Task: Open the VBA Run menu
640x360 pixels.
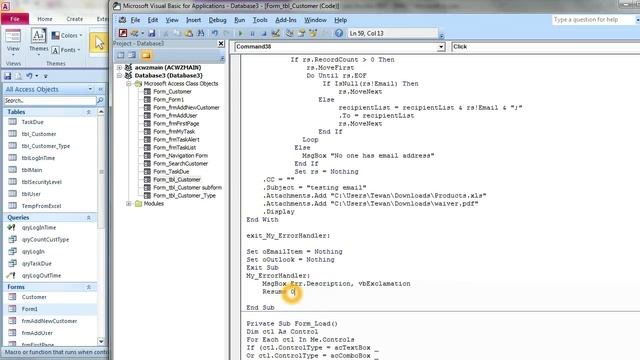Action: (240, 20)
